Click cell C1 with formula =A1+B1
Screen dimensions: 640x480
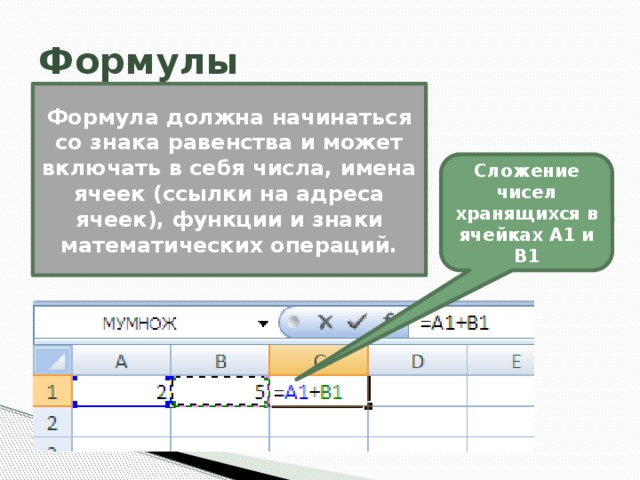[319, 391]
